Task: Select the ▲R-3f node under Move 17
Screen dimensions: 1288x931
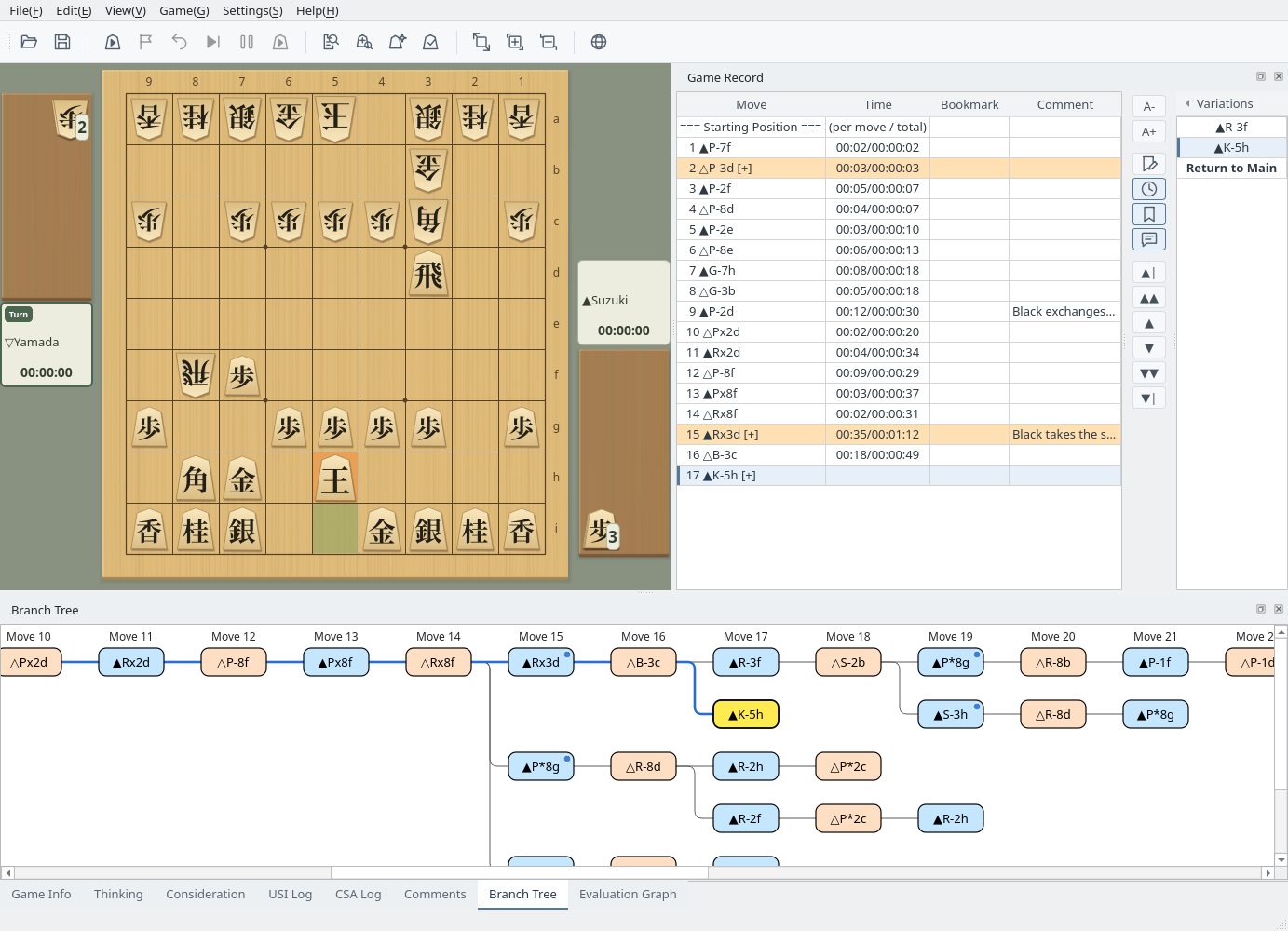Action: (746, 663)
